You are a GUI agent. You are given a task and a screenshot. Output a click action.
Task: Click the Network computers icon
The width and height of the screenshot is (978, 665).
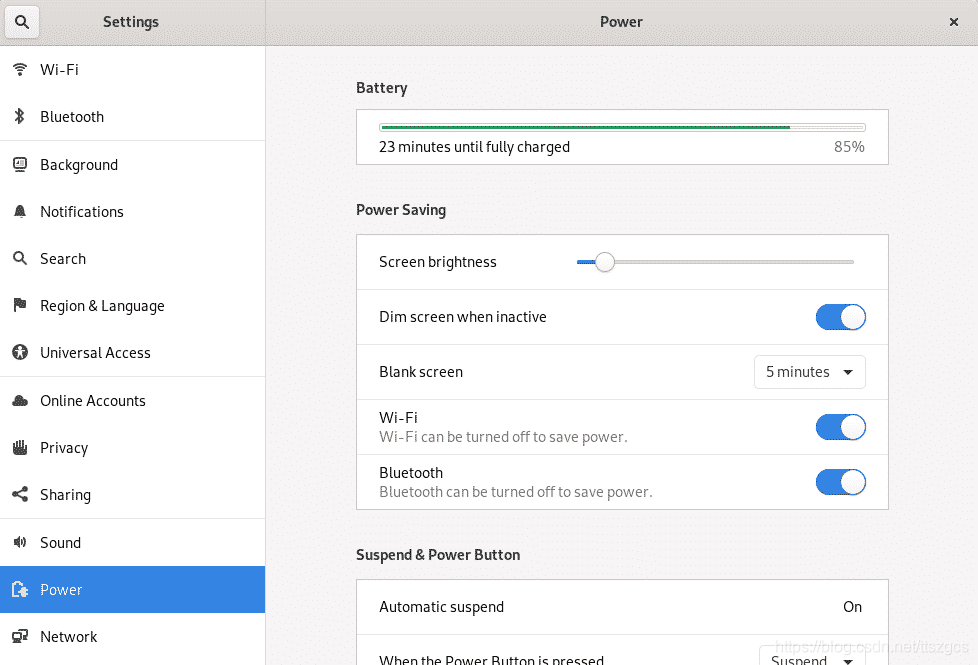pyautogui.click(x=20, y=636)
